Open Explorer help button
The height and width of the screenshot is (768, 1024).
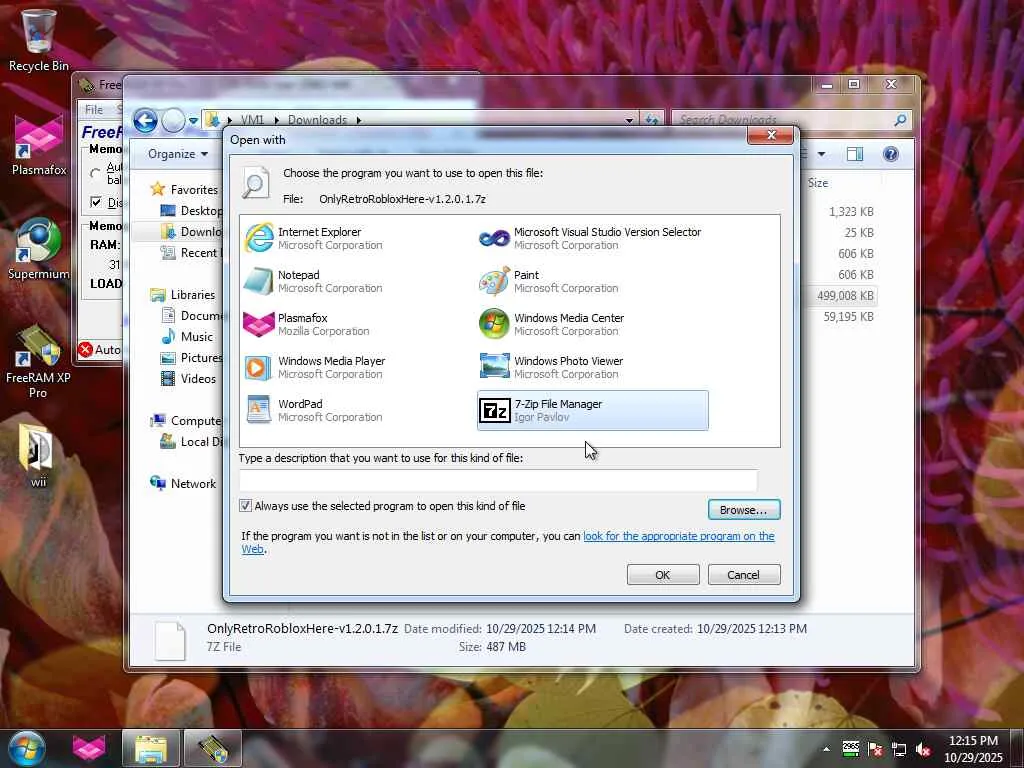point(890,154)
